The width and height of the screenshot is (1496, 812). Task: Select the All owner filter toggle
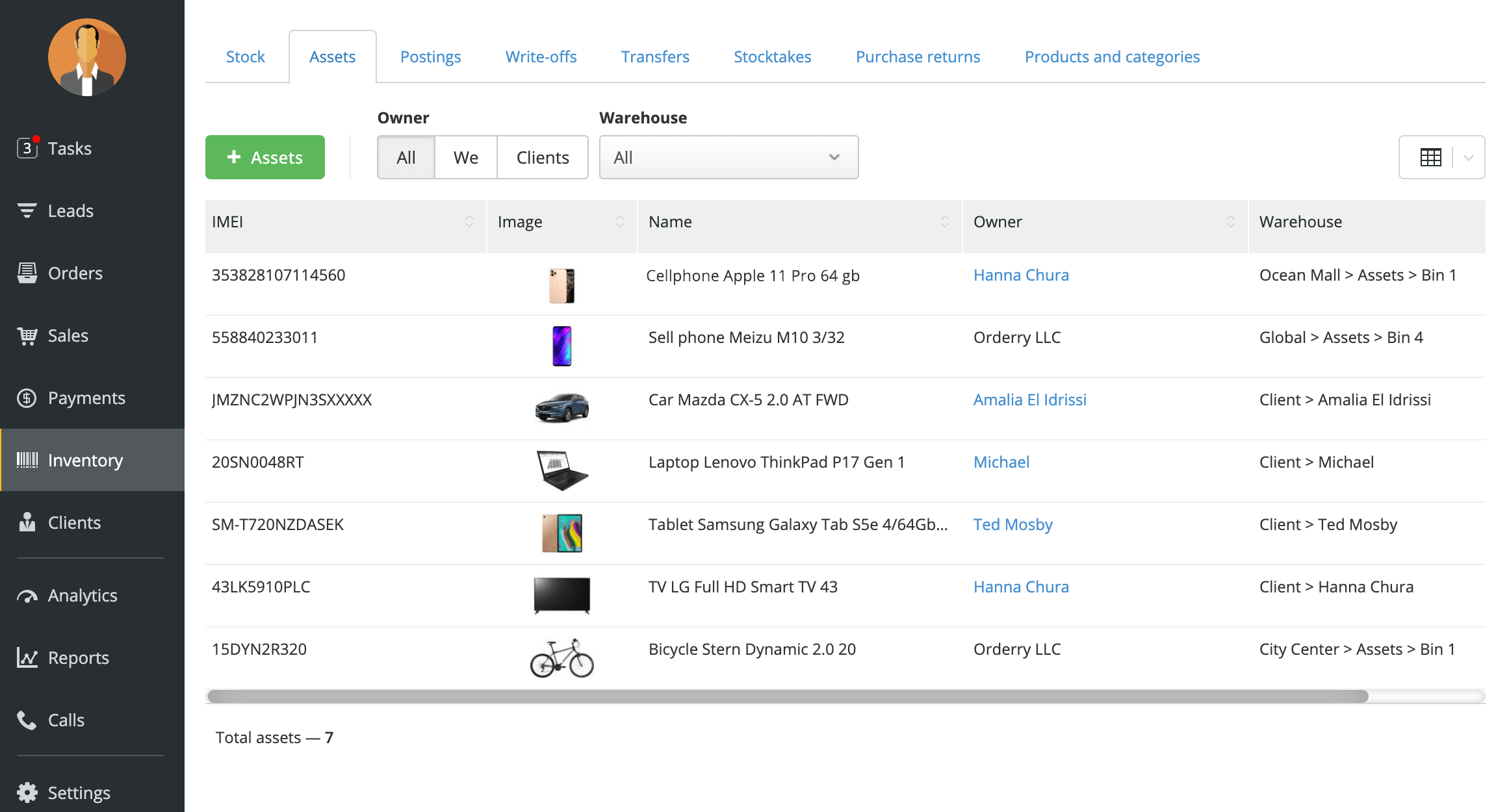(405, 156)
